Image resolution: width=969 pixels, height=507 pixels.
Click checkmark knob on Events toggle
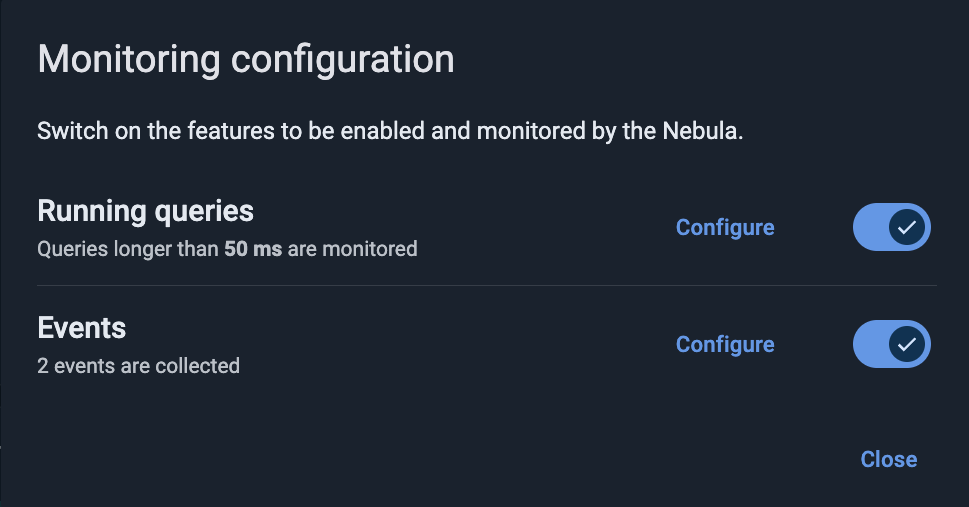[907, 345]
